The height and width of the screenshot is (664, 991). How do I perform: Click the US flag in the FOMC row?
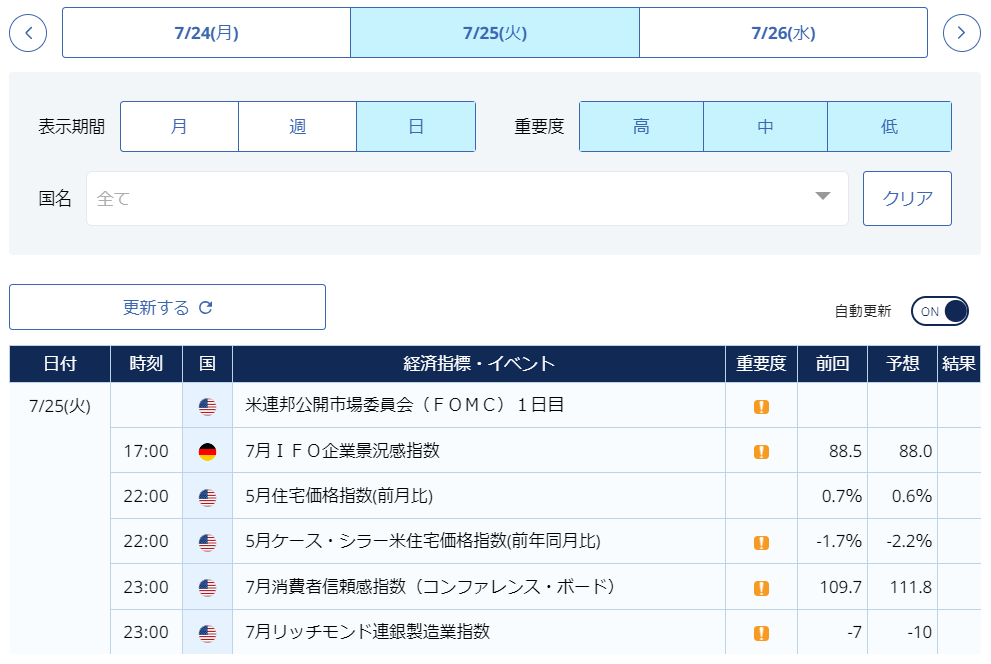coord(207,406)
